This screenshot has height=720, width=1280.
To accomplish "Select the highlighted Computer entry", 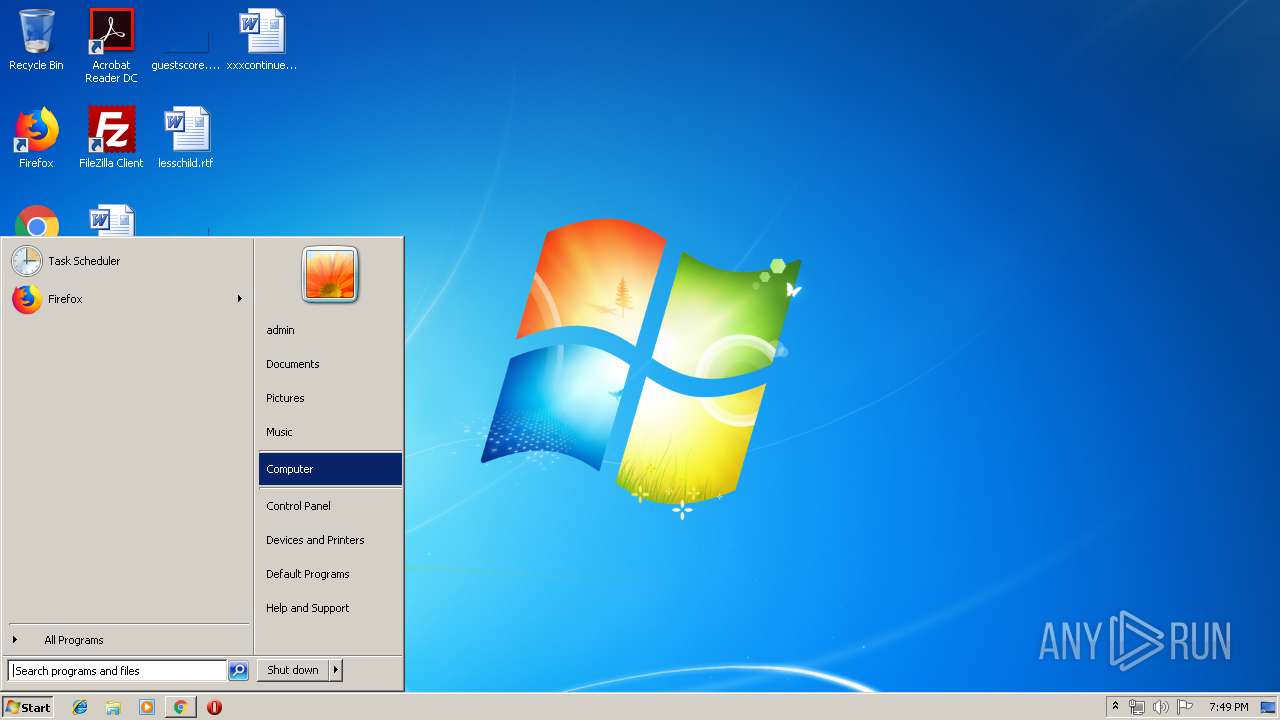I will click(330, 469).
